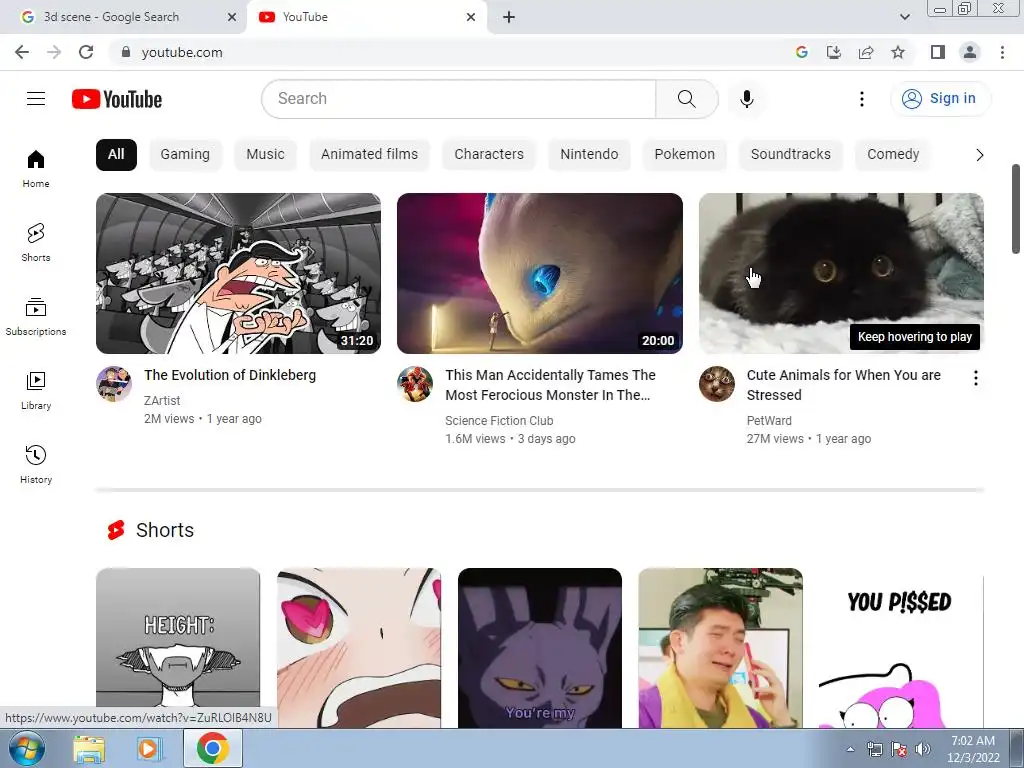Select the All filter chip

116,155
